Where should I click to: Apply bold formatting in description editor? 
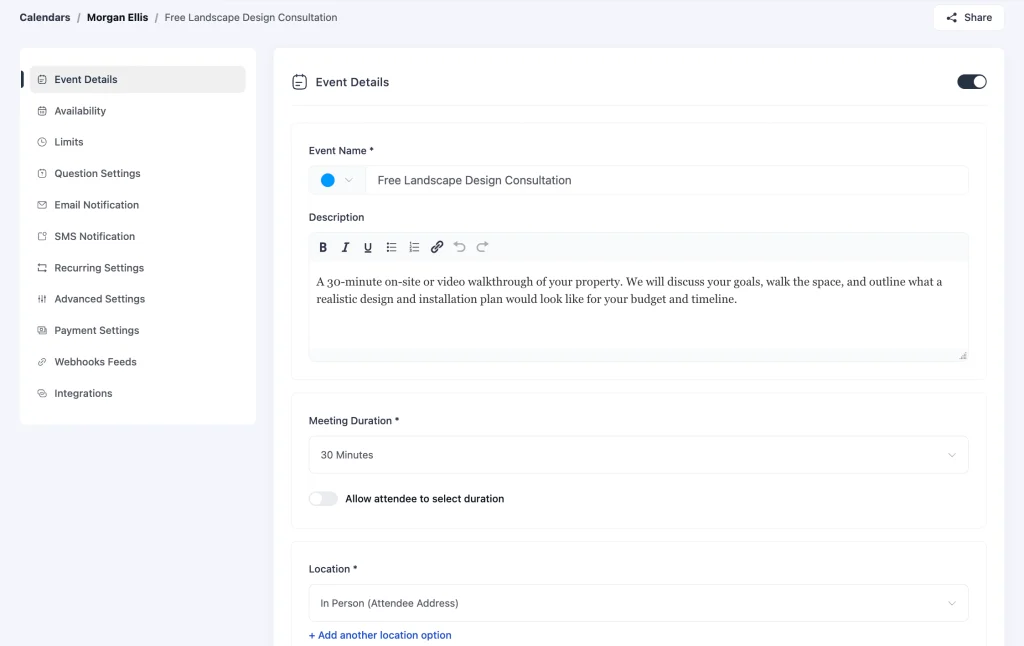coord(323,247)
